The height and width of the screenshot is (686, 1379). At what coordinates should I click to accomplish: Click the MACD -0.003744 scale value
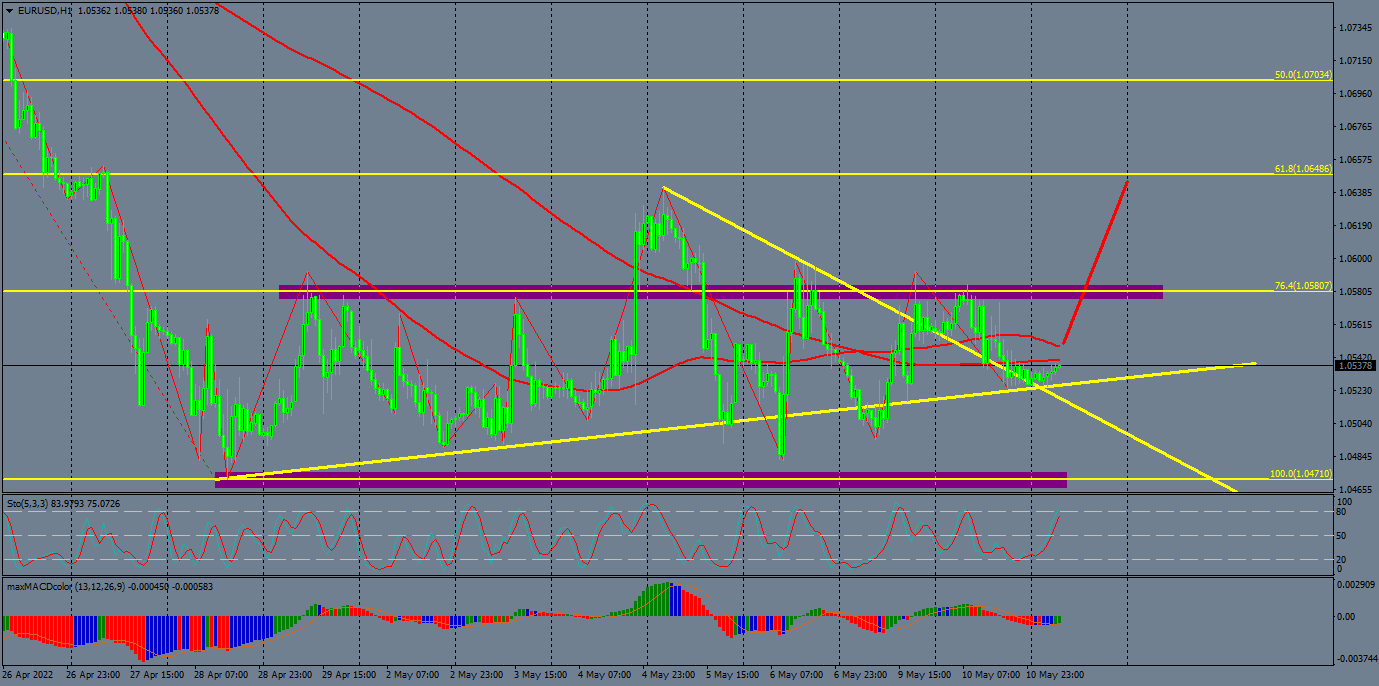coord(1357,658)
